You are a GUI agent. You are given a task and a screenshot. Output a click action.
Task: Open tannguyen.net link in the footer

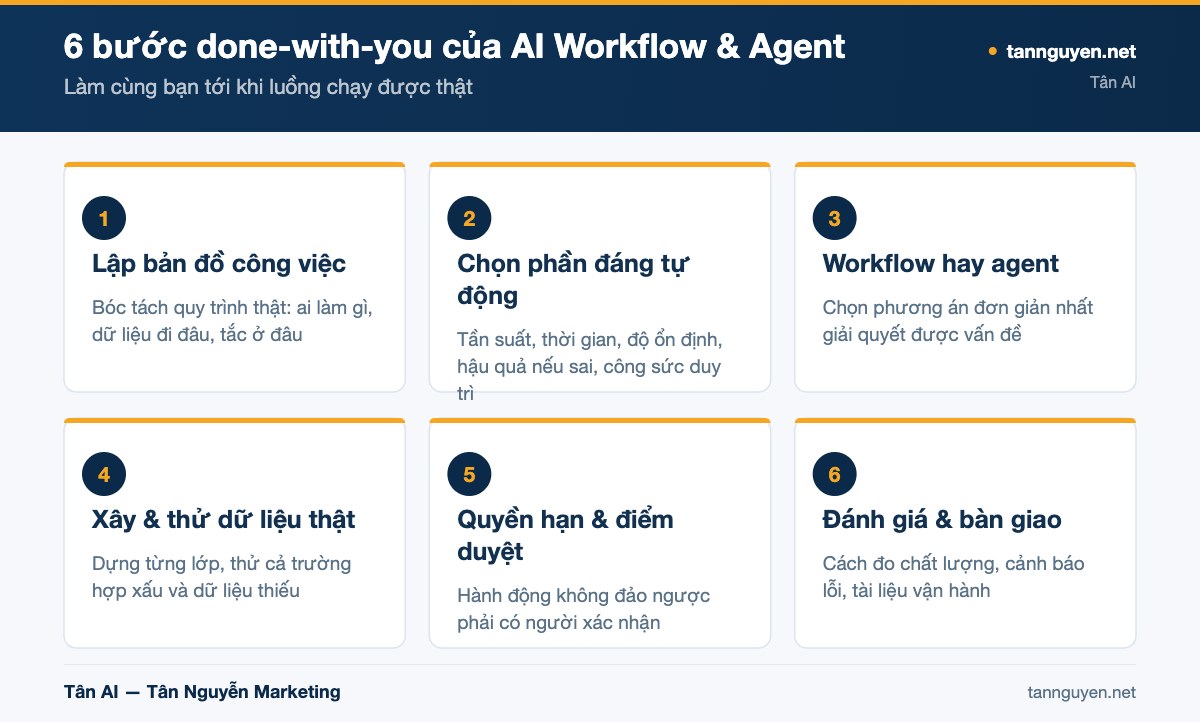(1082, 692)
